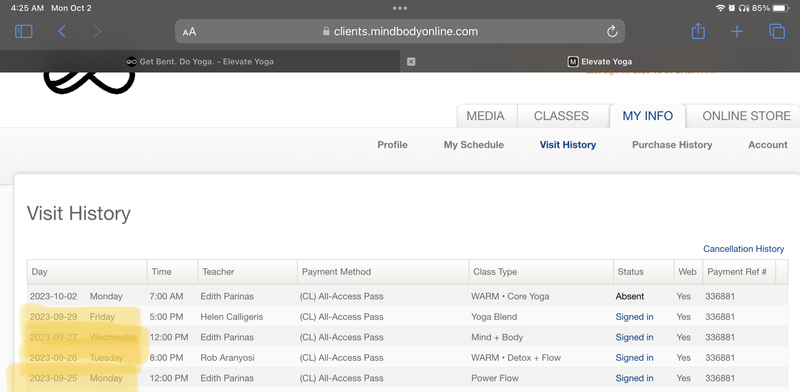Screen dimensions: 800x392
Task: Click Signed in for WARM Detox + Flow
Action: click(634, 358)
